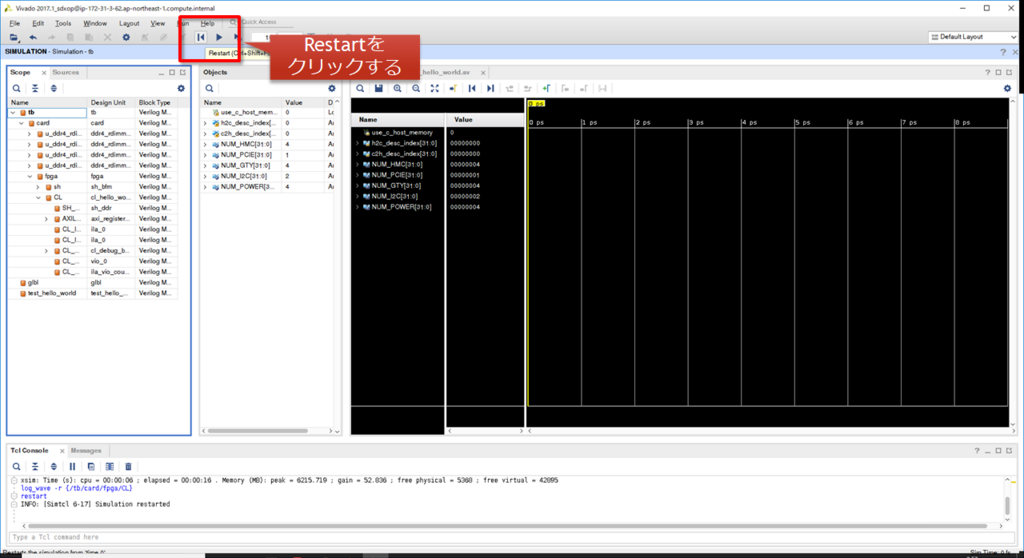Collapse the CL node under fpga
Viewport: 1024px width, 558px height.
pos(38,197)
